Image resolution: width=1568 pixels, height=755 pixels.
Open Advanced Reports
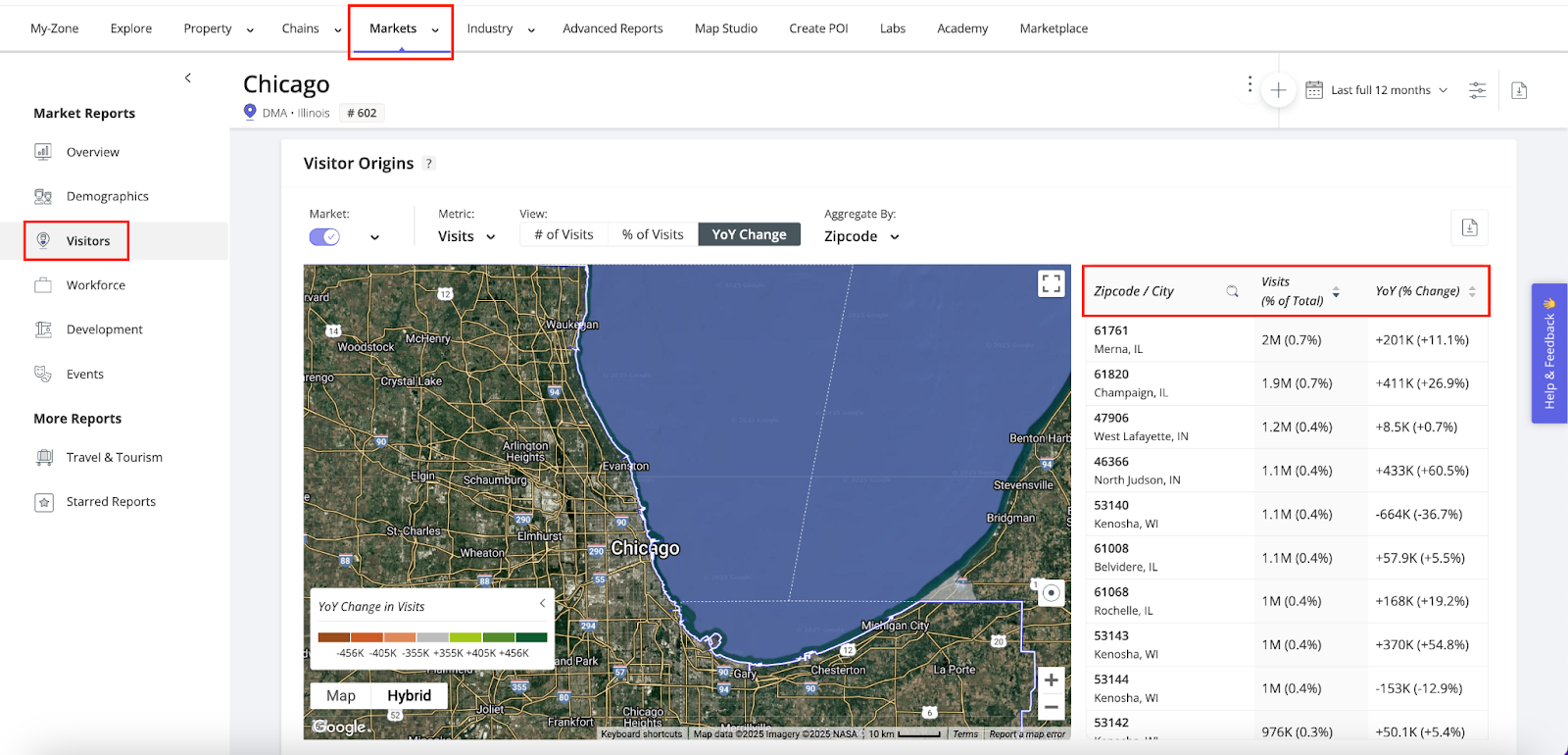tap(612, 28)
